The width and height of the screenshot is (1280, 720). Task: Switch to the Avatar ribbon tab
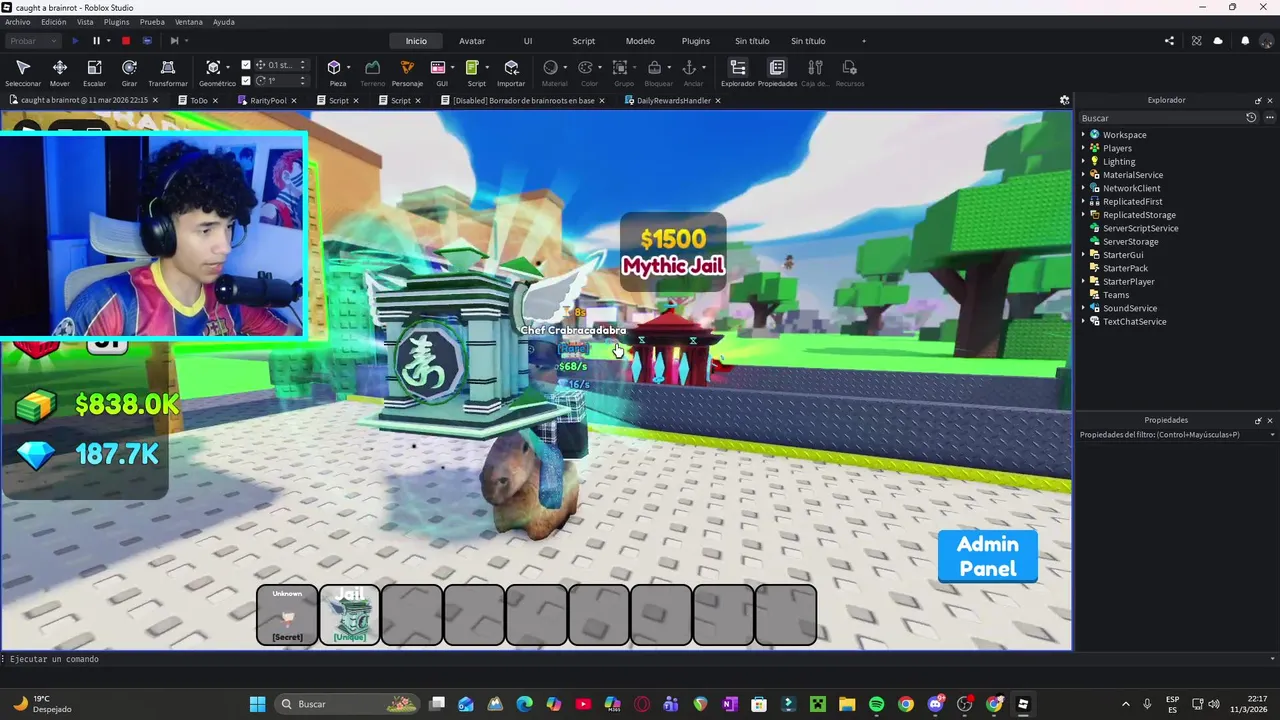(472, 41)
